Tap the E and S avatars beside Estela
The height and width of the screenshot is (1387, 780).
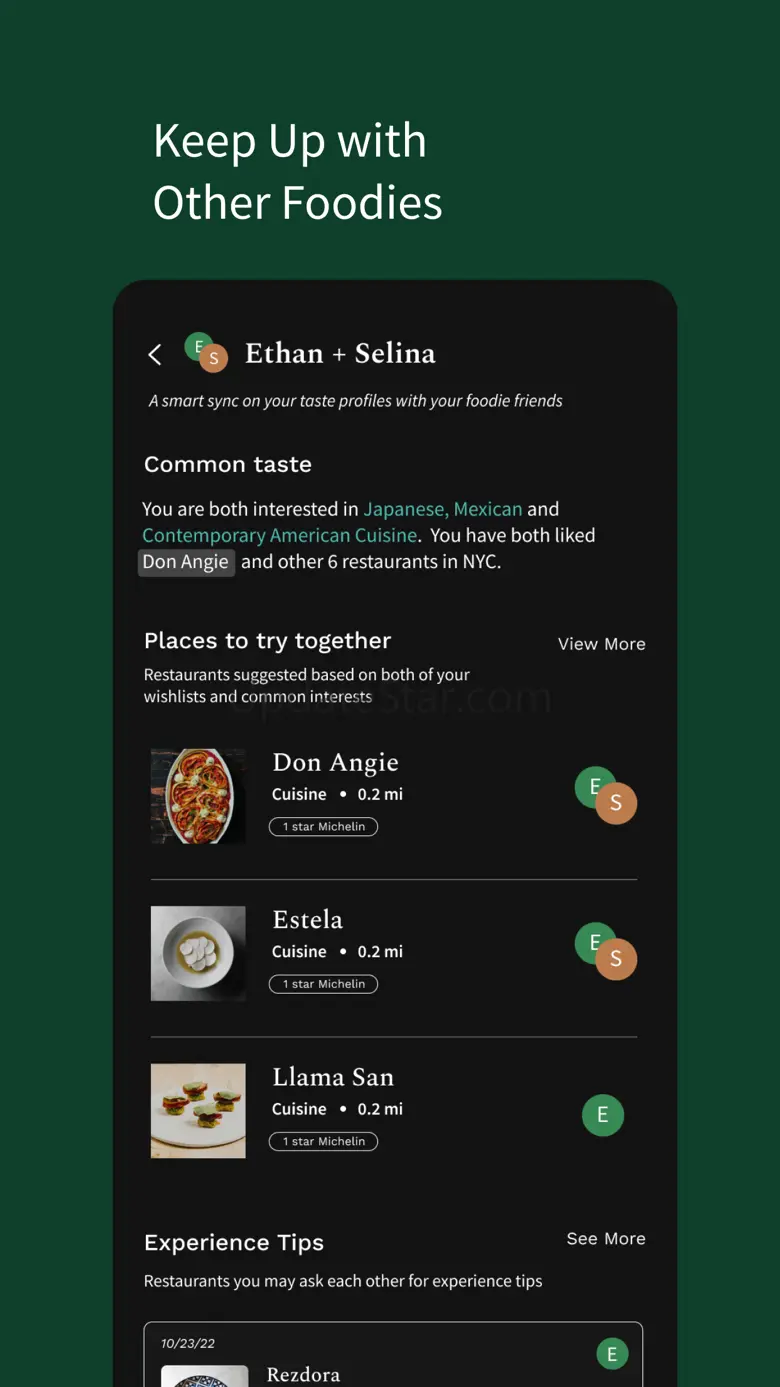coord(606,951)
